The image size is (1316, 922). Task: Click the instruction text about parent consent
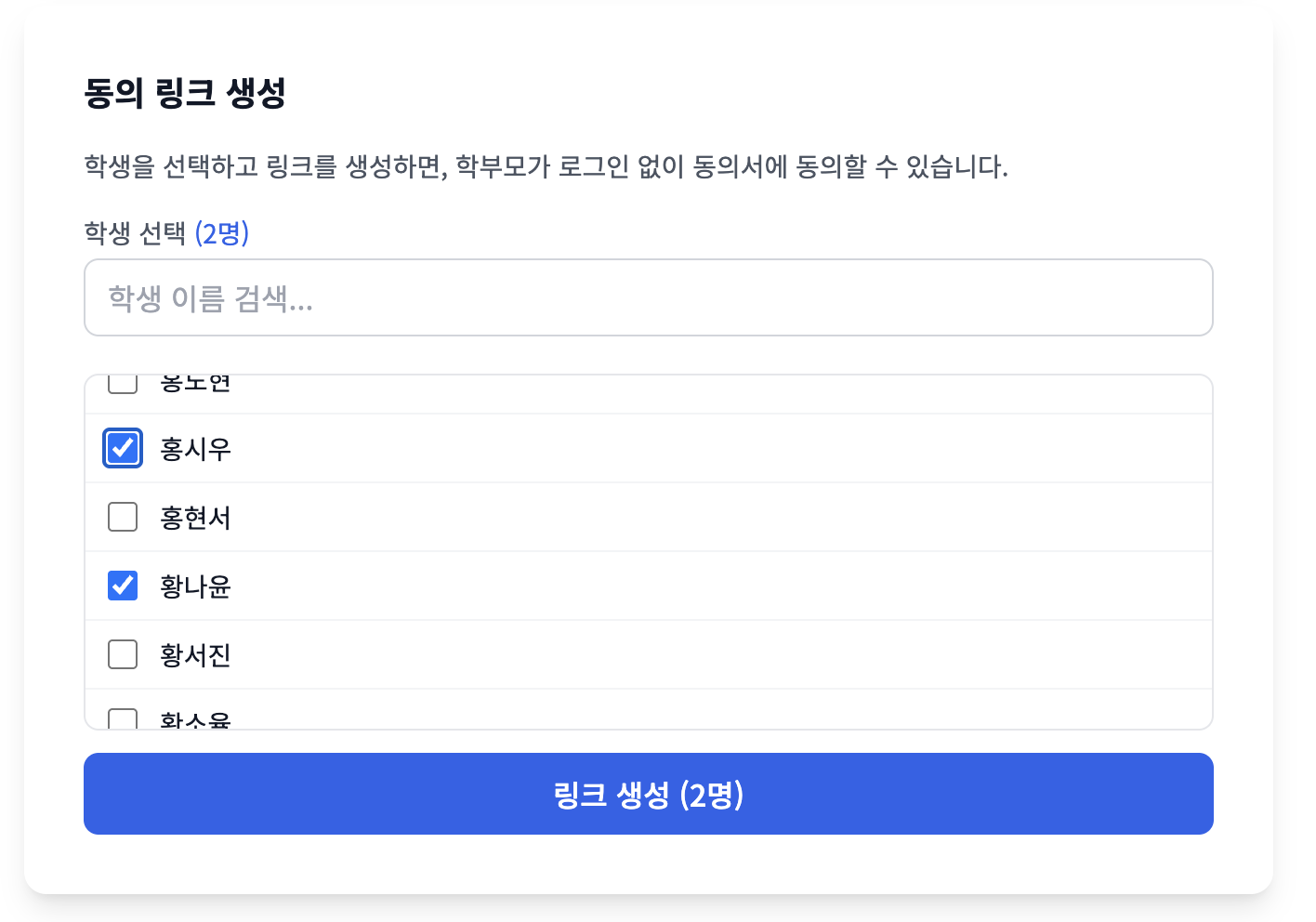coord(545,168)
